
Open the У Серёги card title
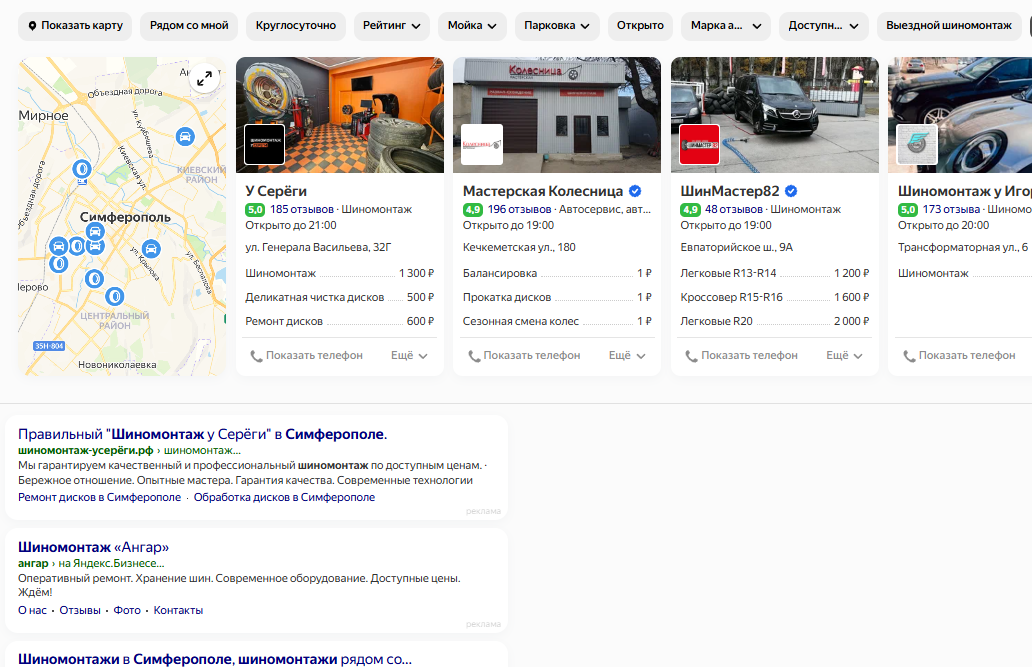pos(276,191)
